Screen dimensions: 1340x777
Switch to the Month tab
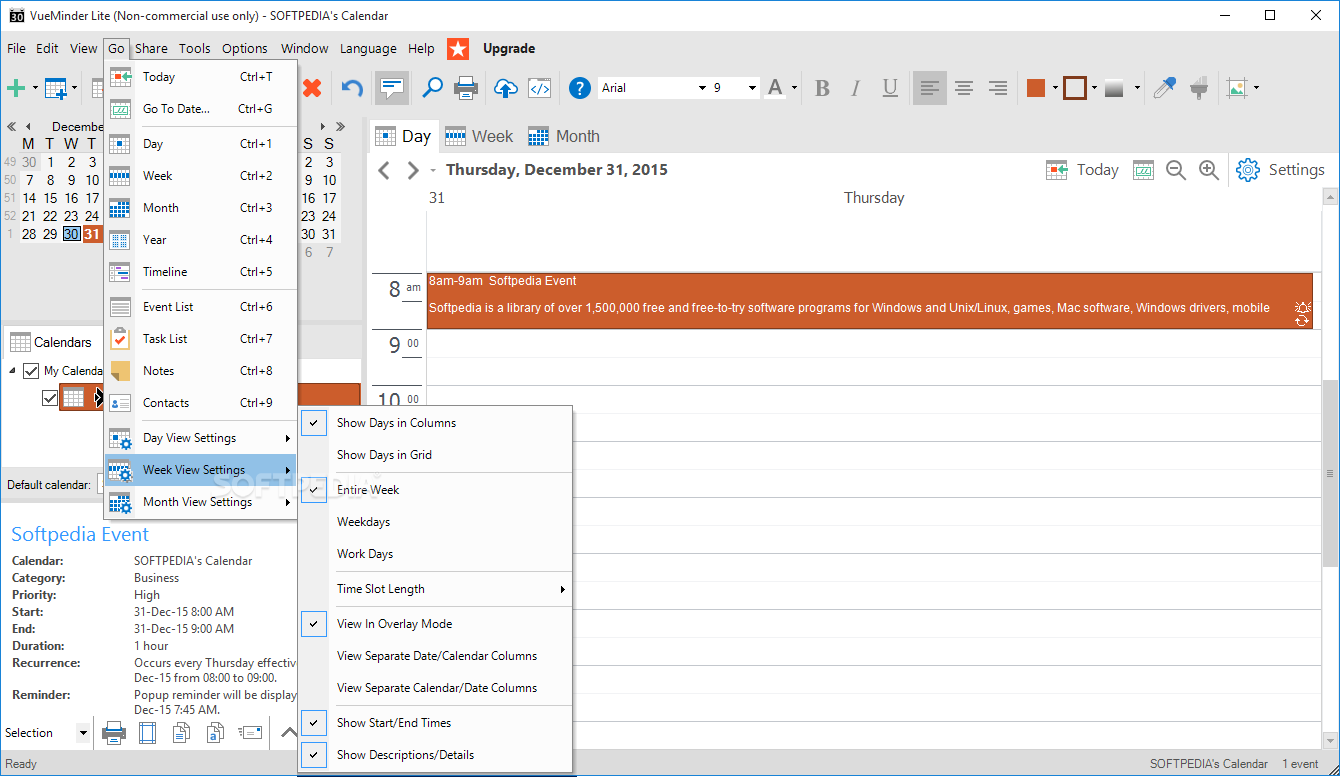(x=564, y=137)
